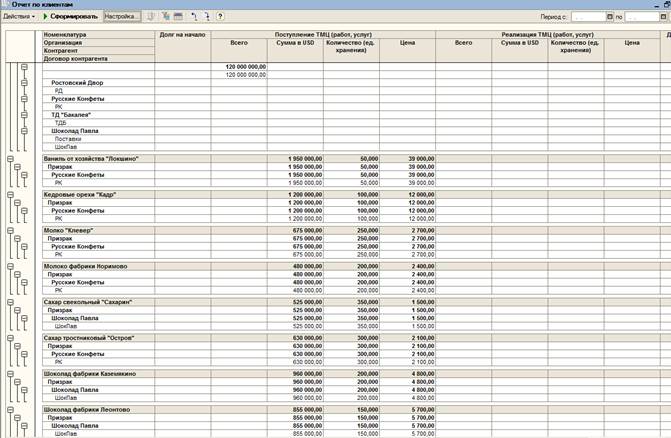Click the period start date field
671x438 pixels.
(589, 17)
